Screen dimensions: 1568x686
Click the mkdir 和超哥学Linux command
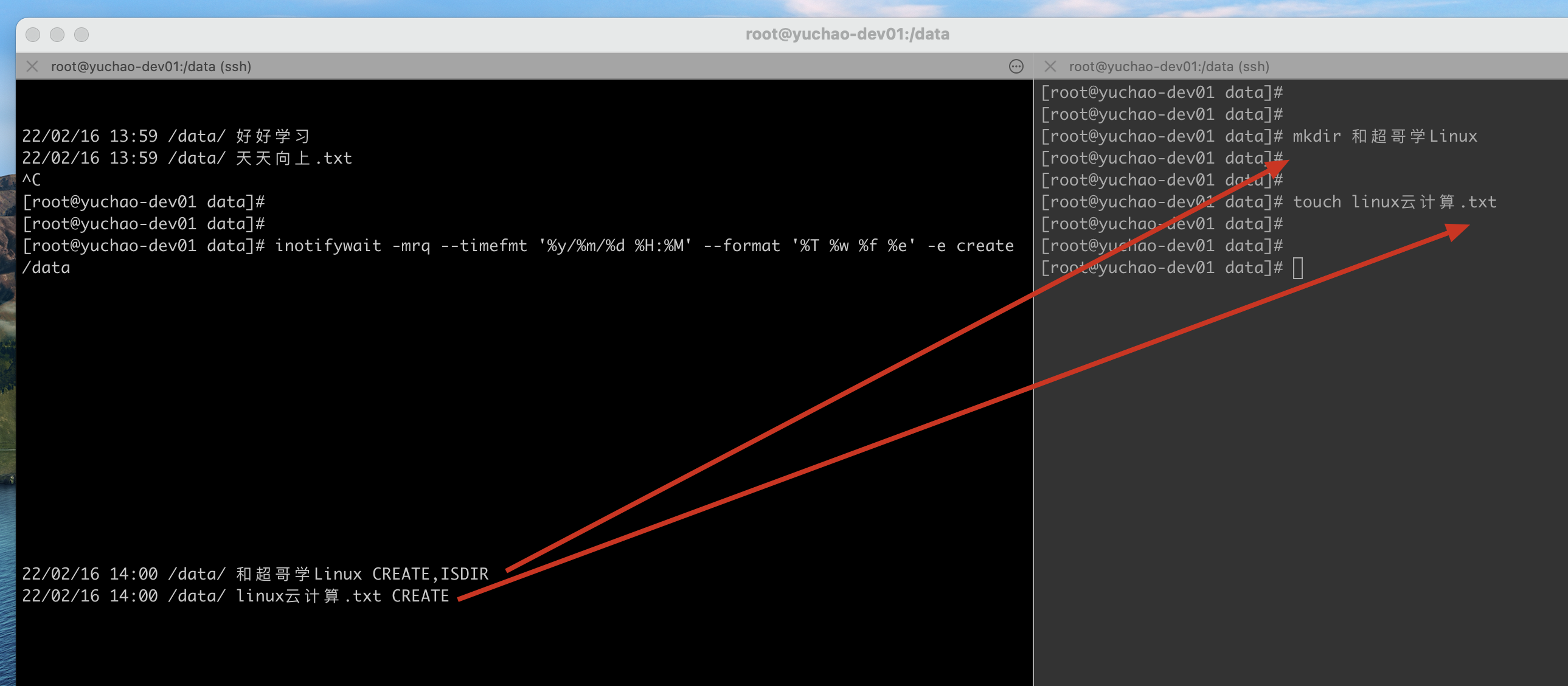click(x=1384, y=136)
